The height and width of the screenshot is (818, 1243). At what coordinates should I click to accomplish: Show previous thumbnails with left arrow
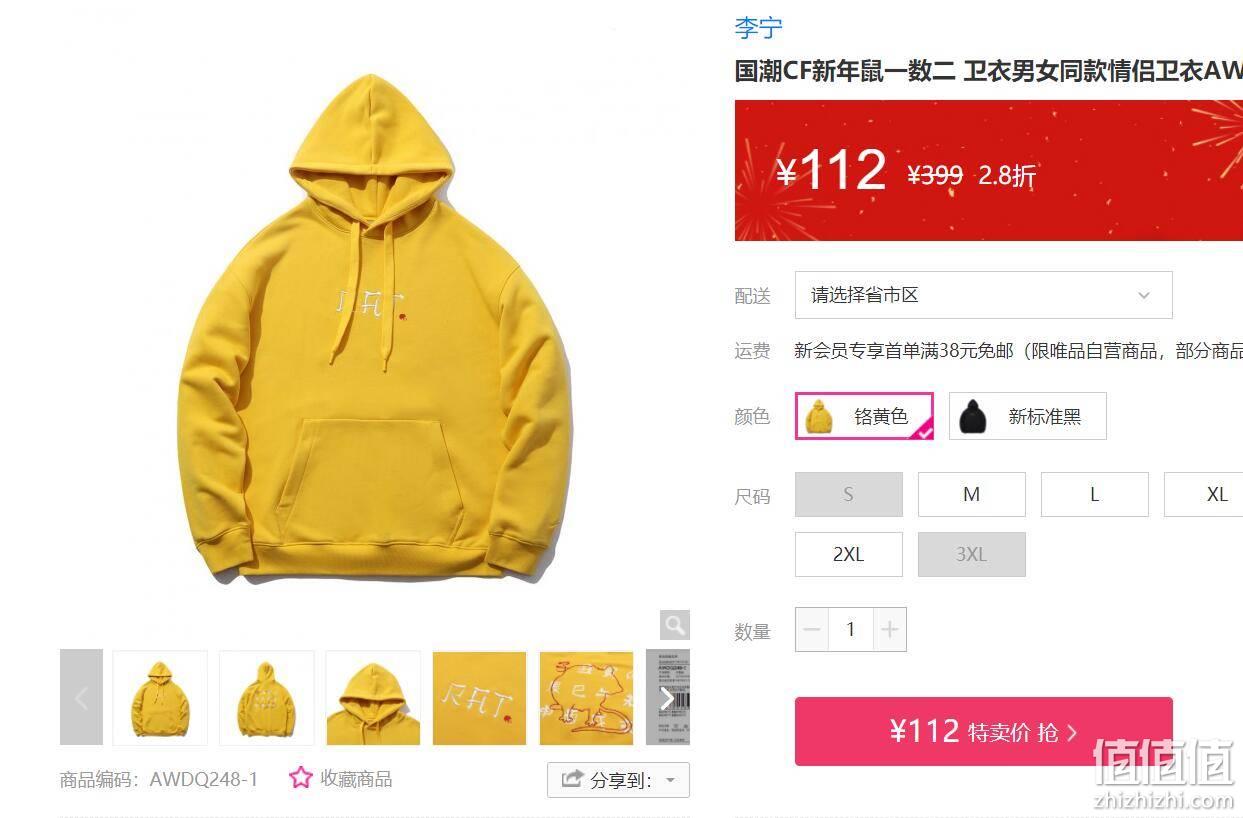pos(81,697)
